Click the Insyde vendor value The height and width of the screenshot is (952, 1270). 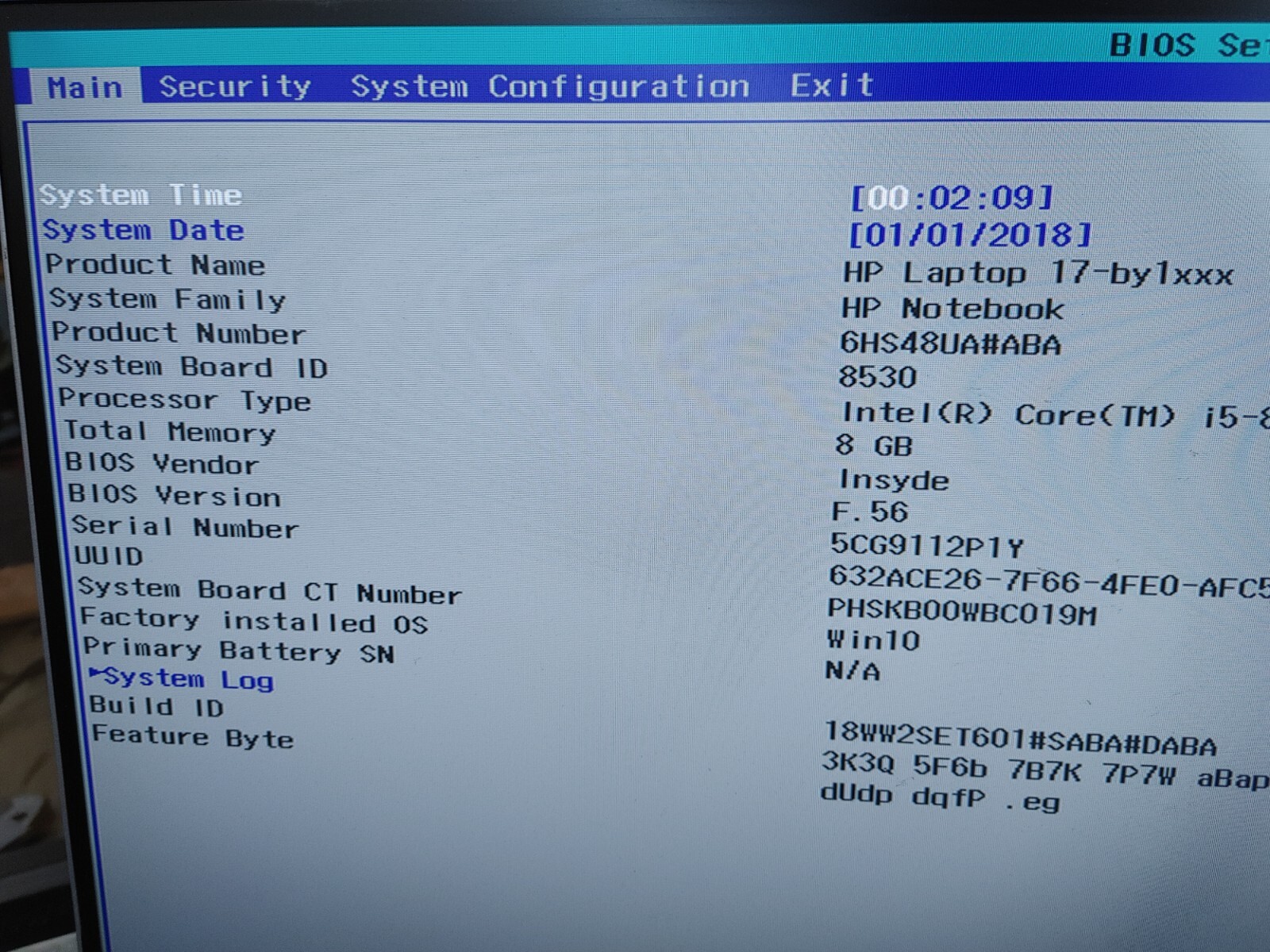[894, 480]
